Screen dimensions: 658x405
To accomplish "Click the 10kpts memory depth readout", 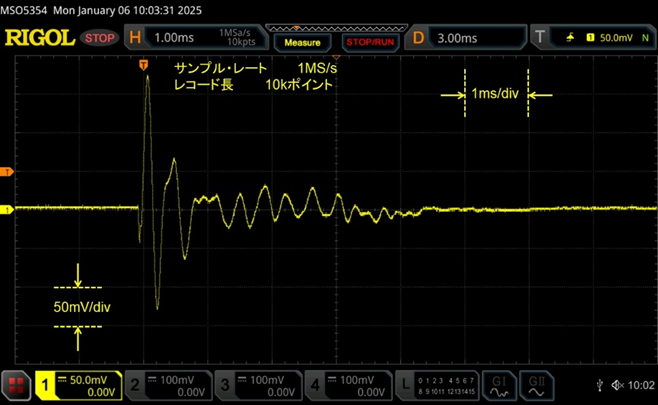I will pyautogui.click(x=241, y=42).
